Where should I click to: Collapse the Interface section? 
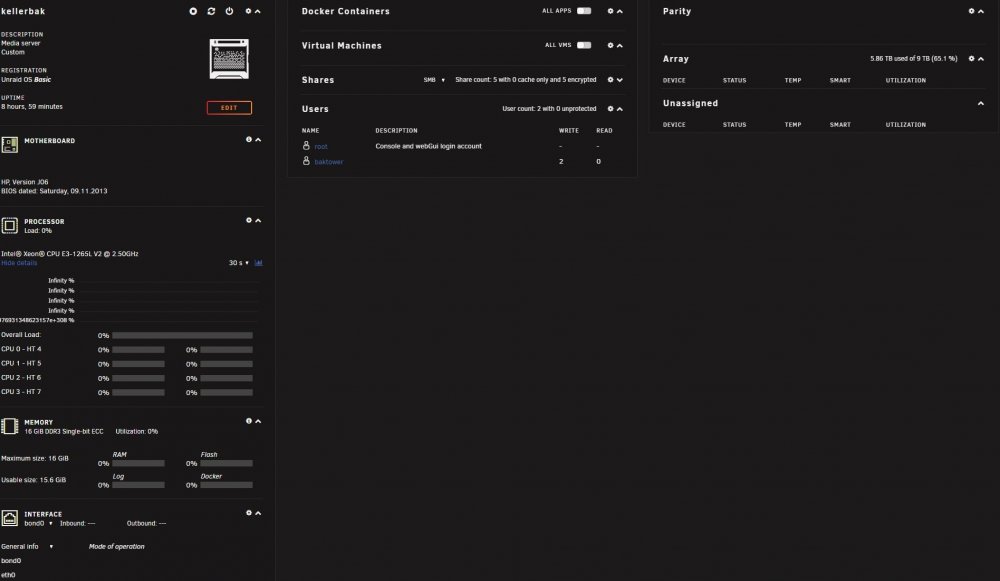[258, 513]
